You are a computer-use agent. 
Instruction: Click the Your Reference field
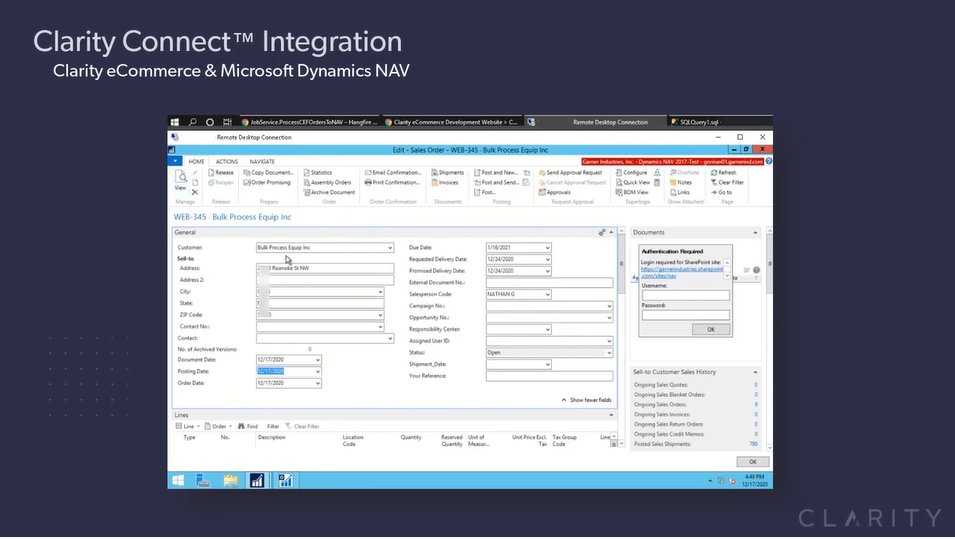(x=549, y=376)
